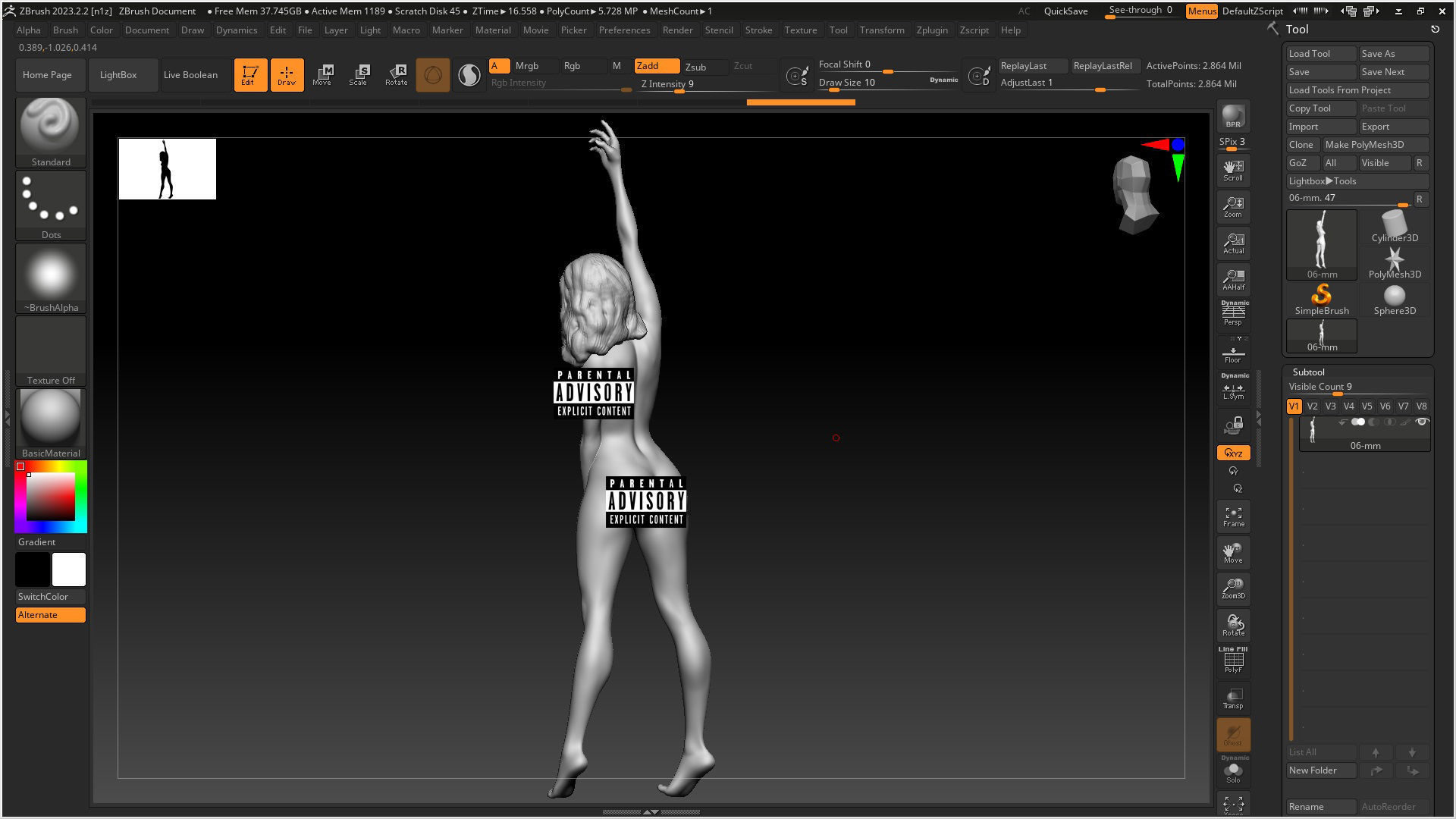Collapse the Tool palette header

coord(1297,29)
